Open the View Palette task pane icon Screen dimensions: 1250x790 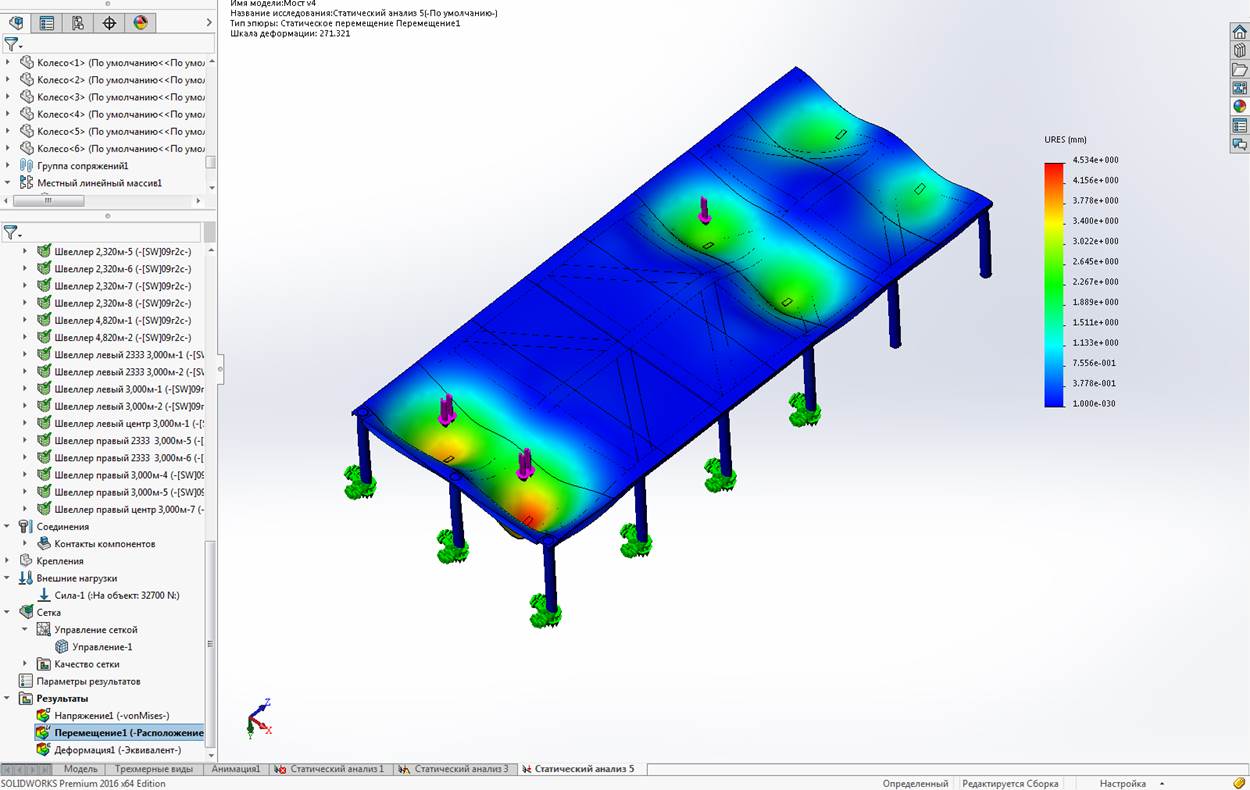click(x=1239, y=88)
